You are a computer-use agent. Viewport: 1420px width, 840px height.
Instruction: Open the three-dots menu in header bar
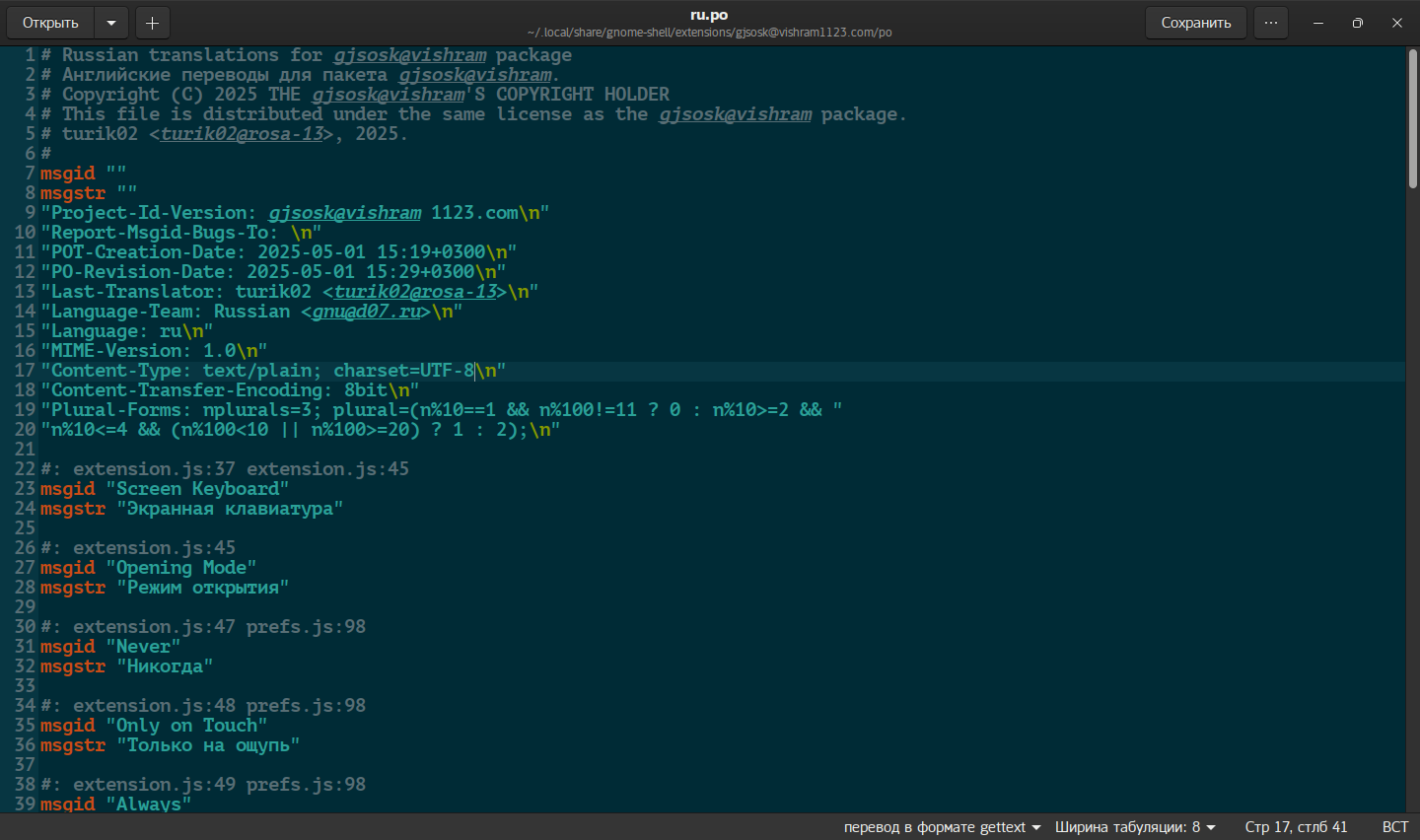point(1271,23)
